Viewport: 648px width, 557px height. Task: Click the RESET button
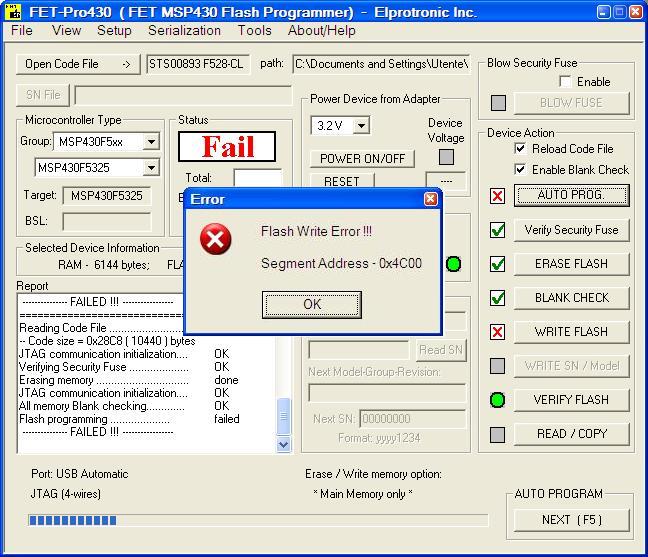pyautogui.click(x=342, y=181)
